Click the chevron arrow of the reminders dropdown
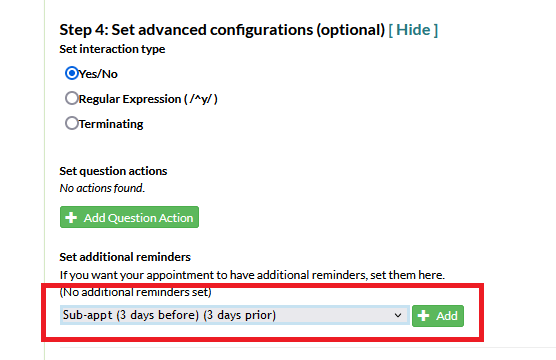556x360 pixels. coord(398,315)
